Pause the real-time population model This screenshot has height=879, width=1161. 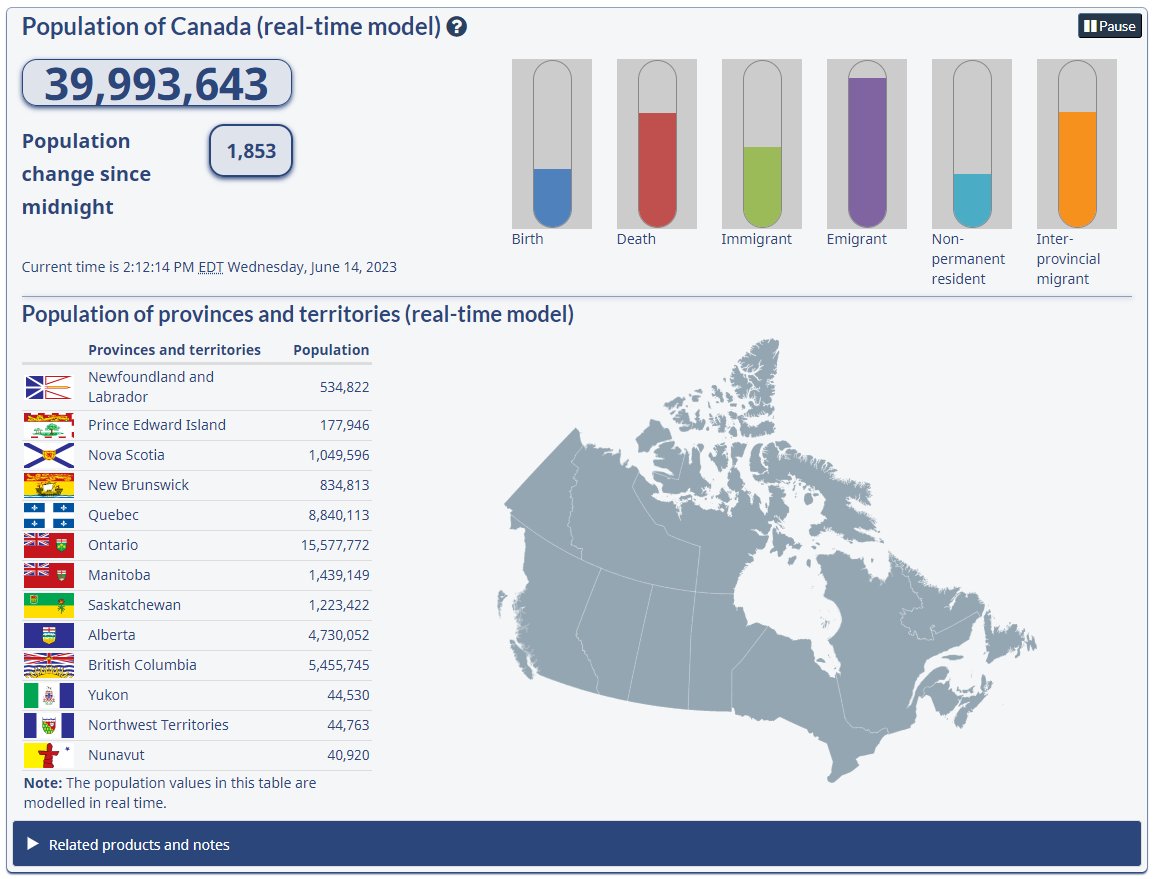1108,26
